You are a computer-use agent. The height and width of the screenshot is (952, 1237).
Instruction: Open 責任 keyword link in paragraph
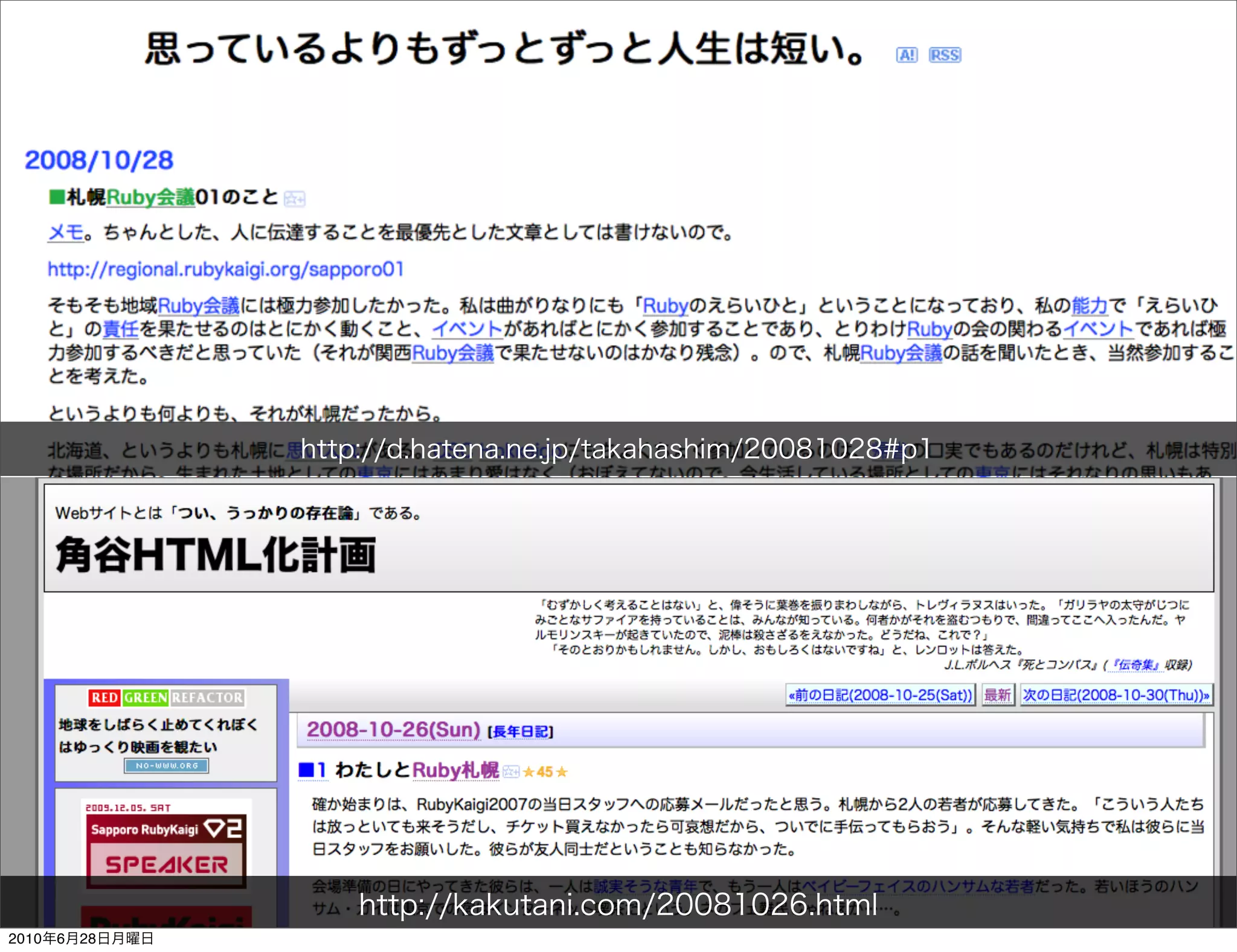[x=121, y=329]
